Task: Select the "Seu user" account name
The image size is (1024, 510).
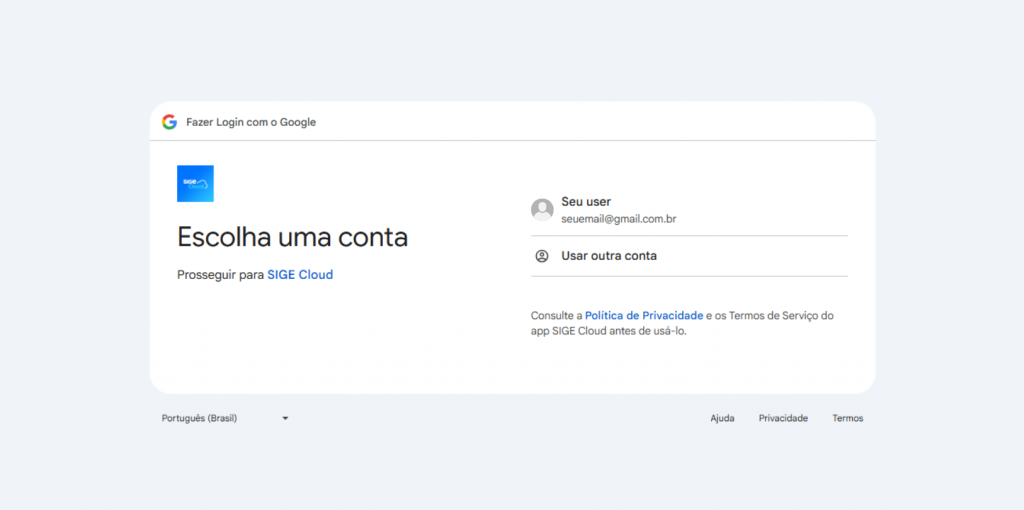Action: [x=586, y=202]
